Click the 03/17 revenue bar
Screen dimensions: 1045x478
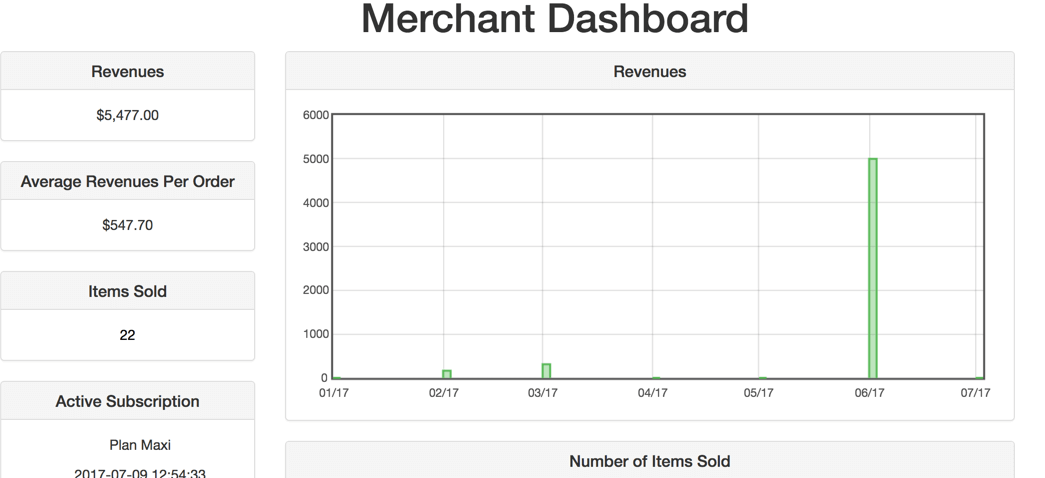click(x=546, y=371)
